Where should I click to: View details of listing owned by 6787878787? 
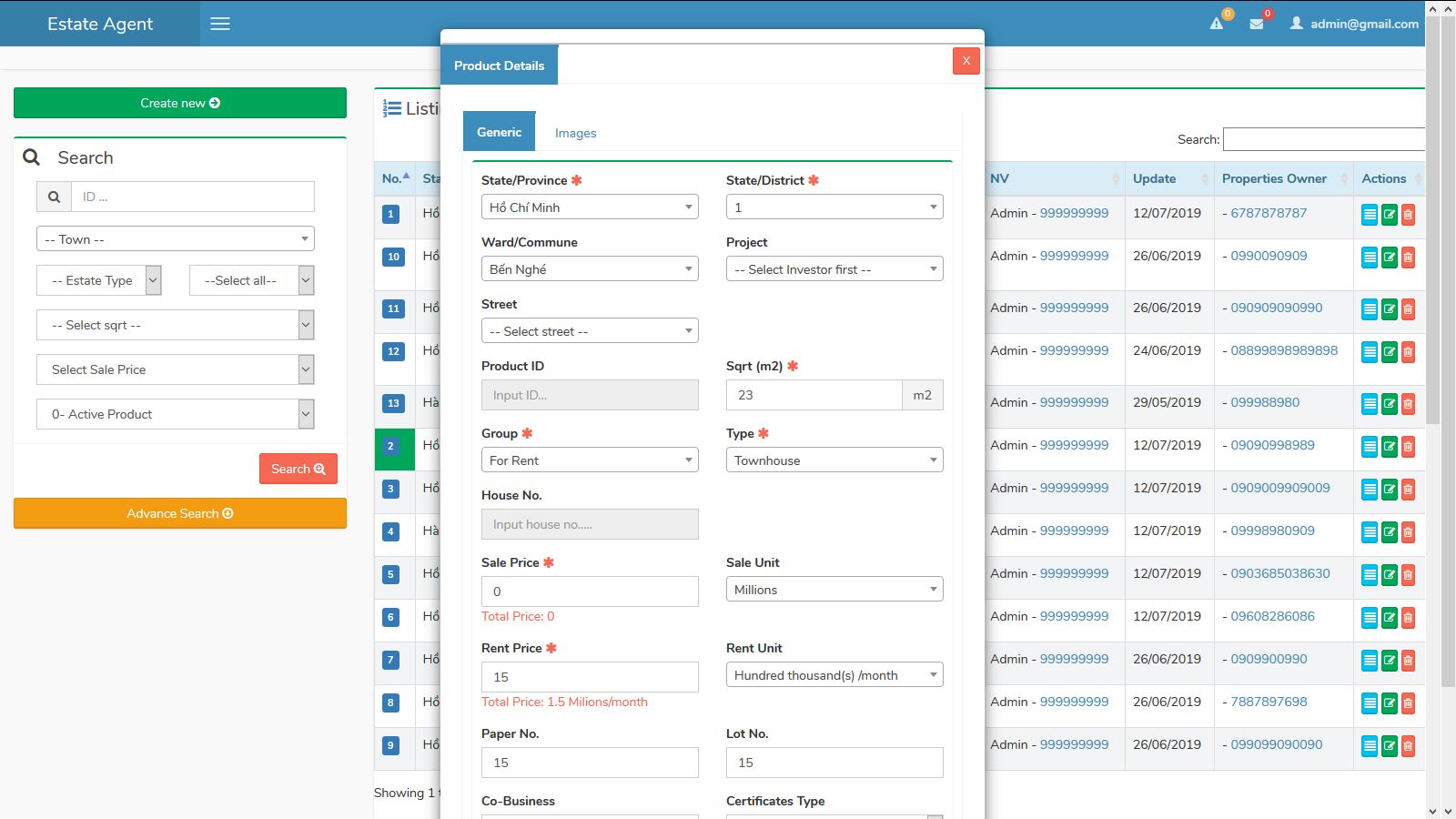tap(1370, 215)
